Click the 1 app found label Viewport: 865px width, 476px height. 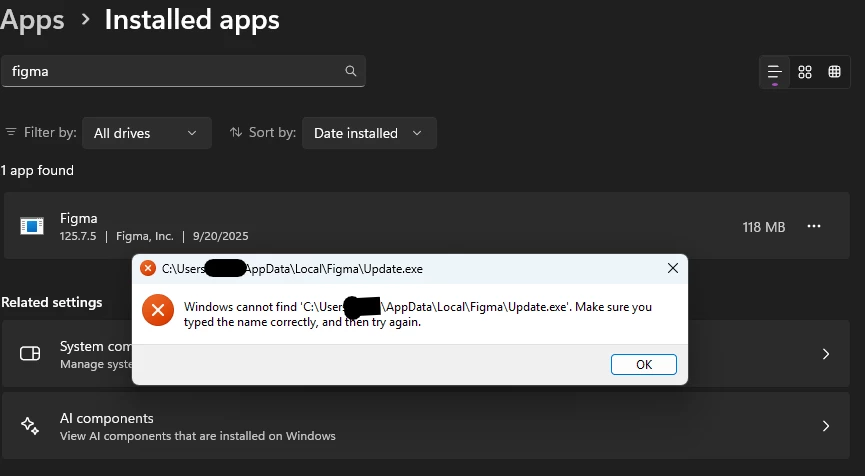pyautogui.click(x=37, y=170)
